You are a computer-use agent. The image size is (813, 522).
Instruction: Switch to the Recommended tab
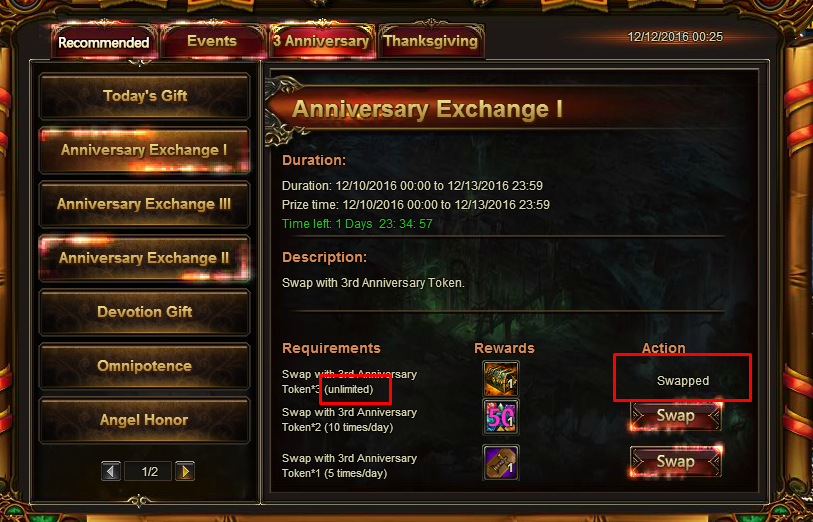[x=104, y=42]
